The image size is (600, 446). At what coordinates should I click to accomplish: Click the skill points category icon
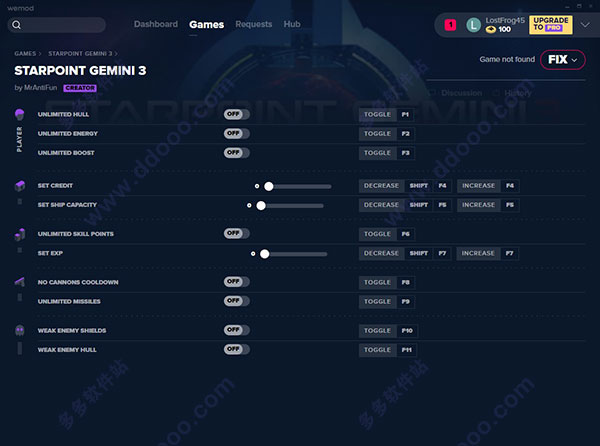[20, 234]
